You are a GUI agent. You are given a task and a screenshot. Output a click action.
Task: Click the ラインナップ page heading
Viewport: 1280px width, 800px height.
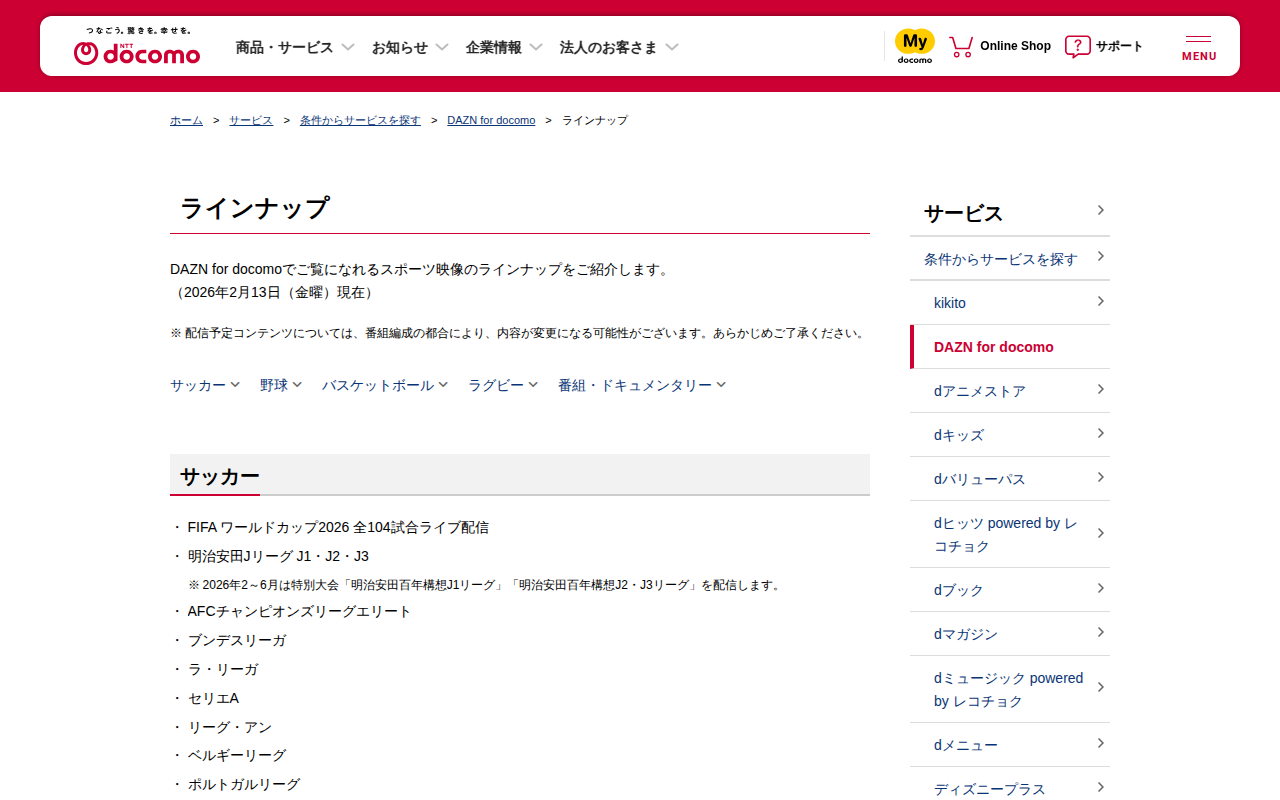coord(255,208)
